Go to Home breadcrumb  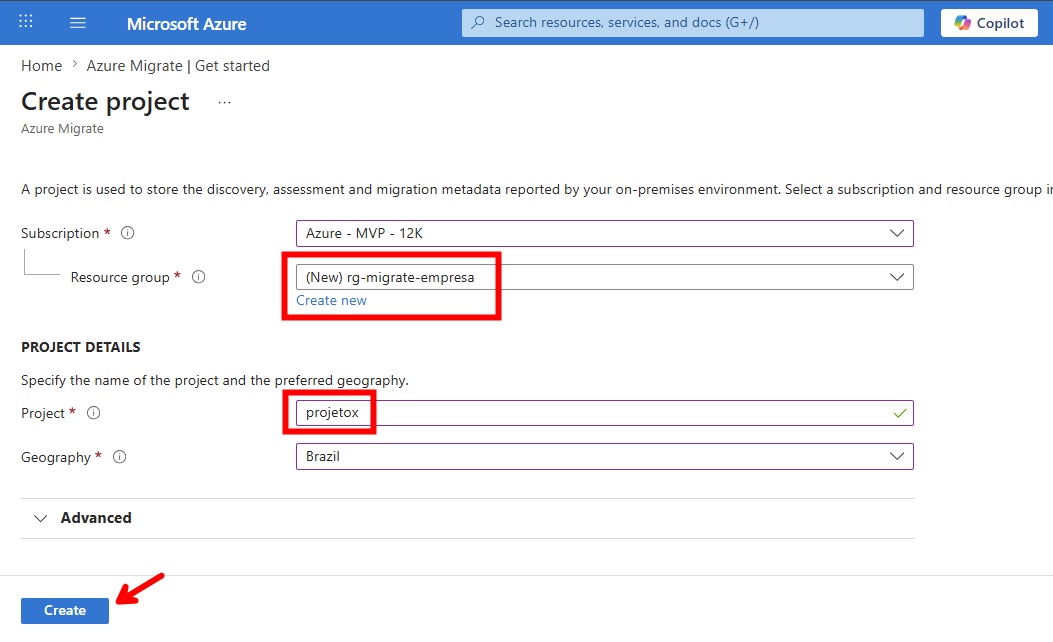tap(42, 66)
